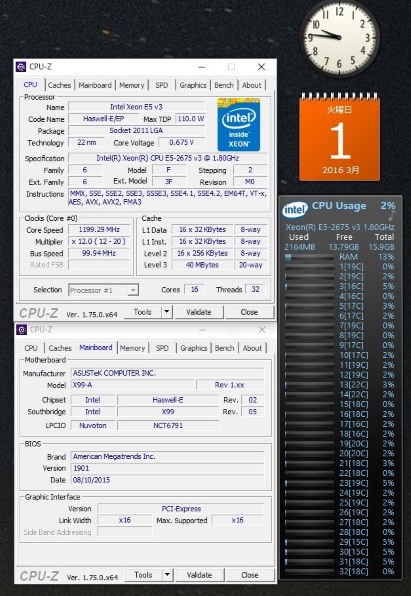This screenshot has height=596, width=411.
Task: Switch to the Caches tab in upper window
Action: (x=59, y=85)
